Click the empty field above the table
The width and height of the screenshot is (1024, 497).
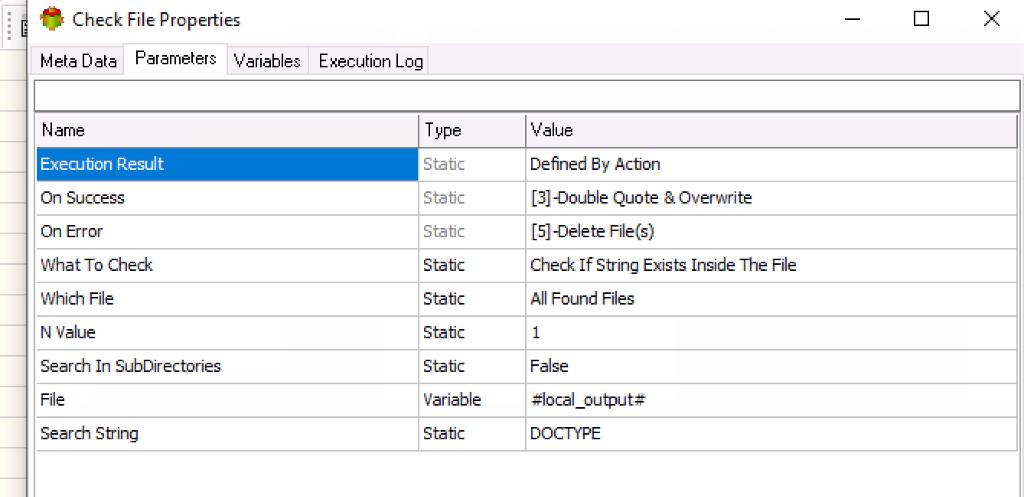tap(526, 95)
